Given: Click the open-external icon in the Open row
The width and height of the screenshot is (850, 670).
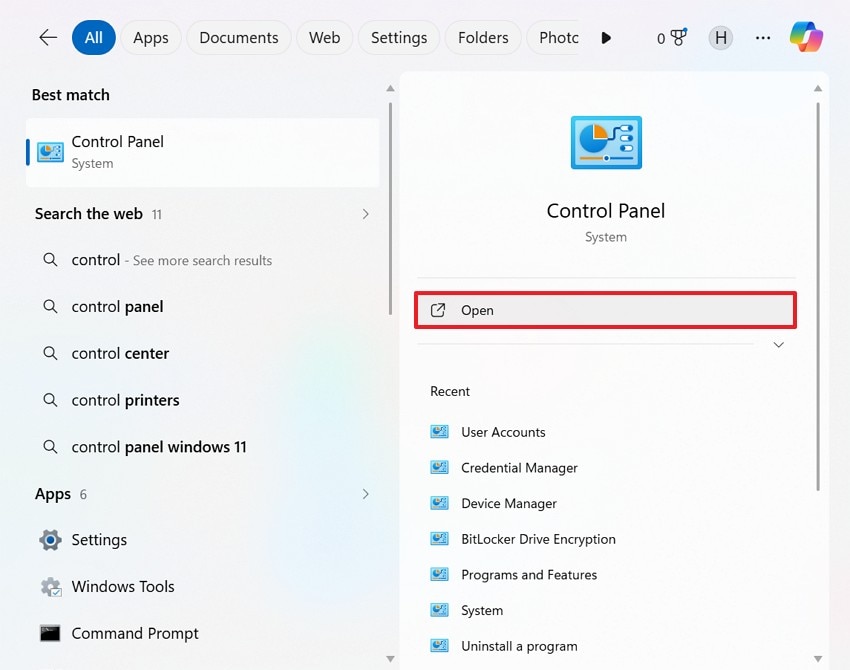Looking at the screenshot, I should 438,310.
